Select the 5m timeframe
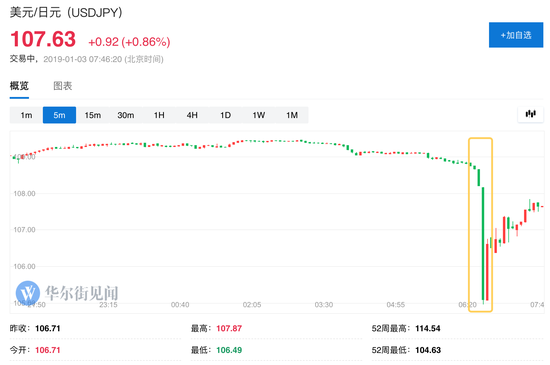 59,115
